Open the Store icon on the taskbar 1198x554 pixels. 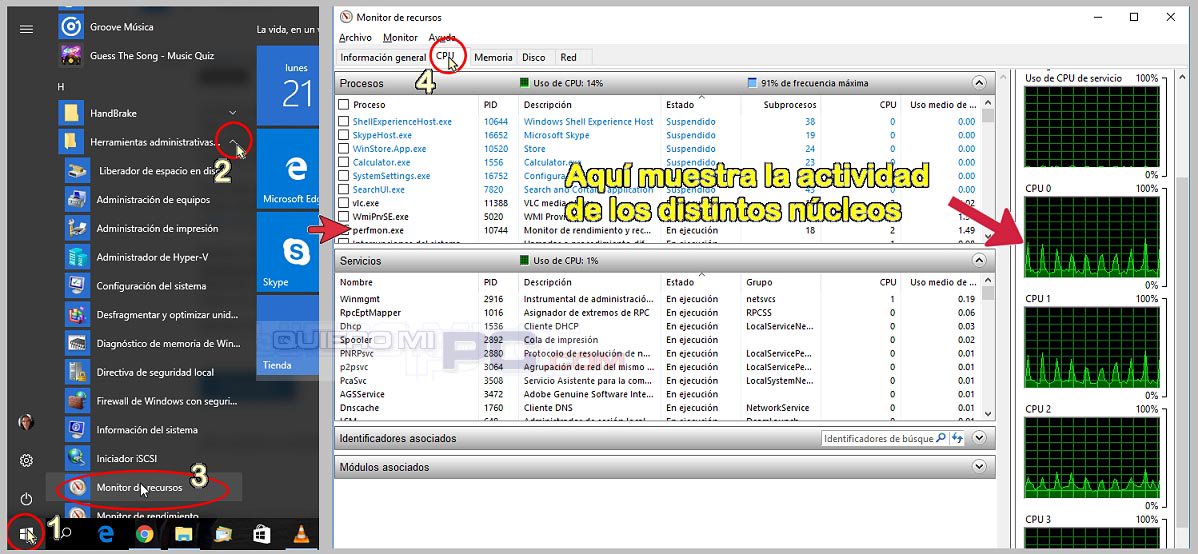(x=261, y=534)
